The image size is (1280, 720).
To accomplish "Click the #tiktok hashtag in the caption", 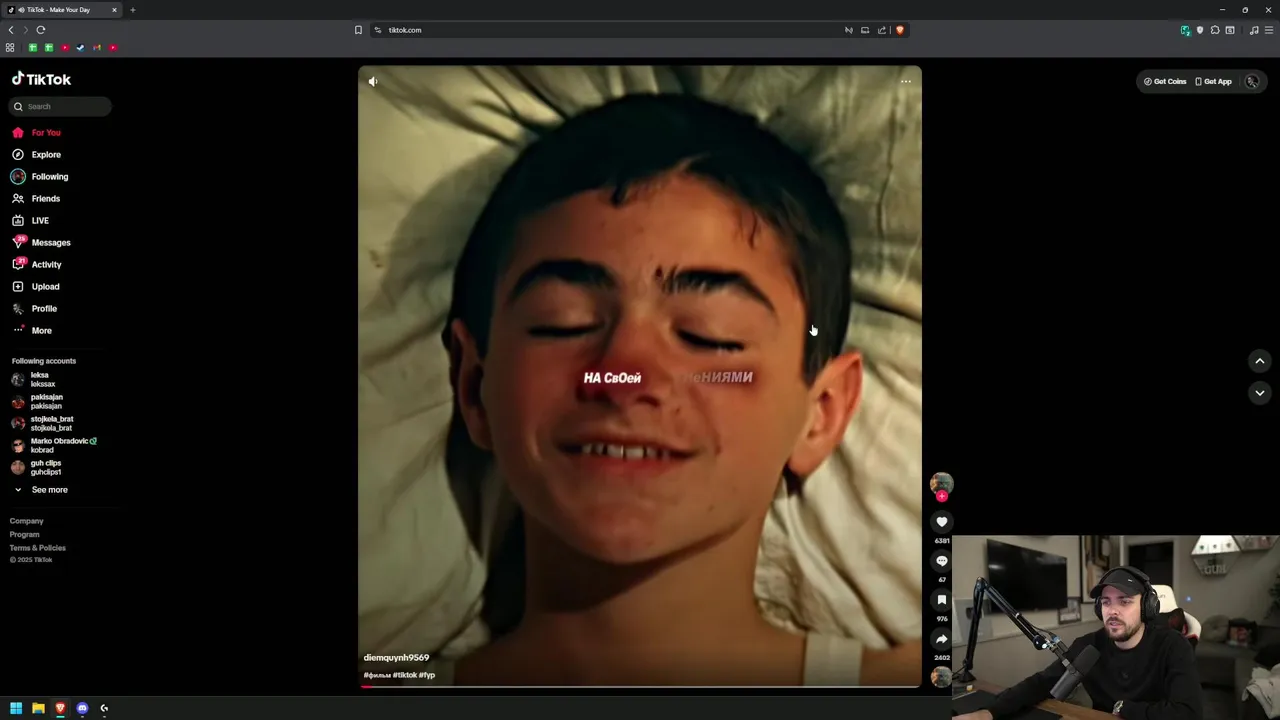I will tap(405, 675).
